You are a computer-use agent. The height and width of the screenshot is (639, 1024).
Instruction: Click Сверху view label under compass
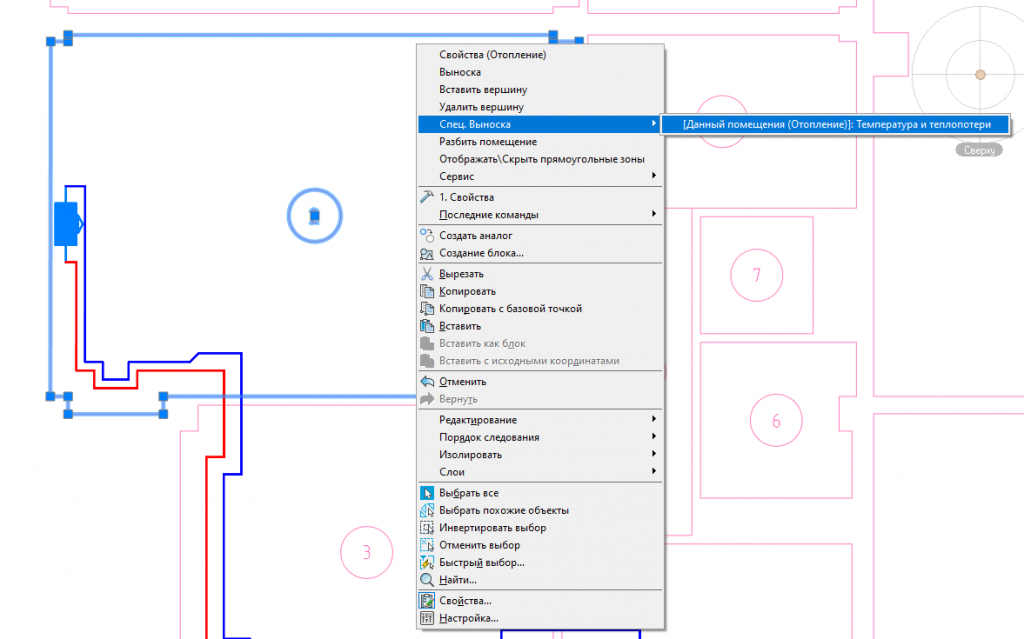point(979,150)
